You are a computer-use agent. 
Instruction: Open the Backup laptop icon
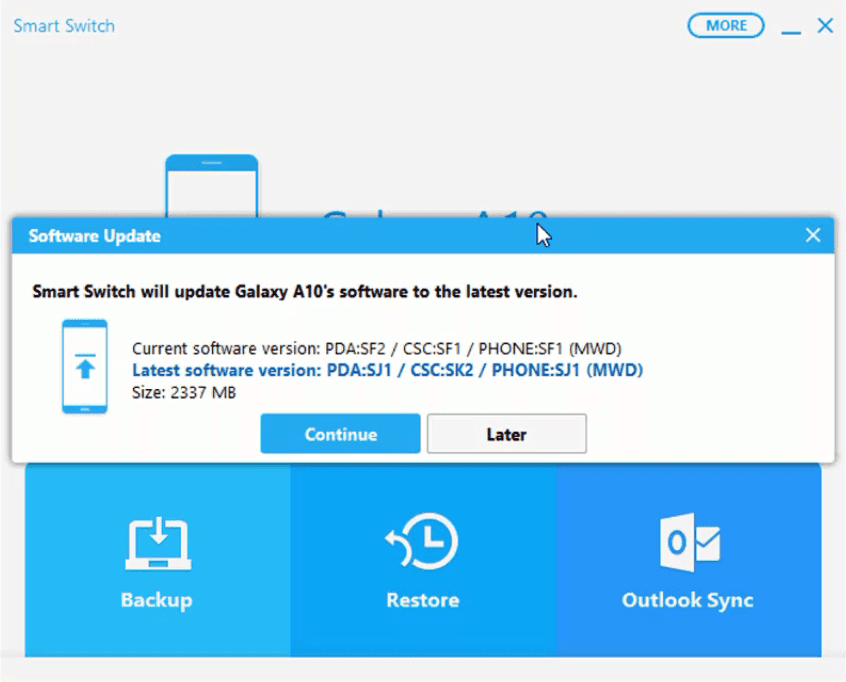158,543
